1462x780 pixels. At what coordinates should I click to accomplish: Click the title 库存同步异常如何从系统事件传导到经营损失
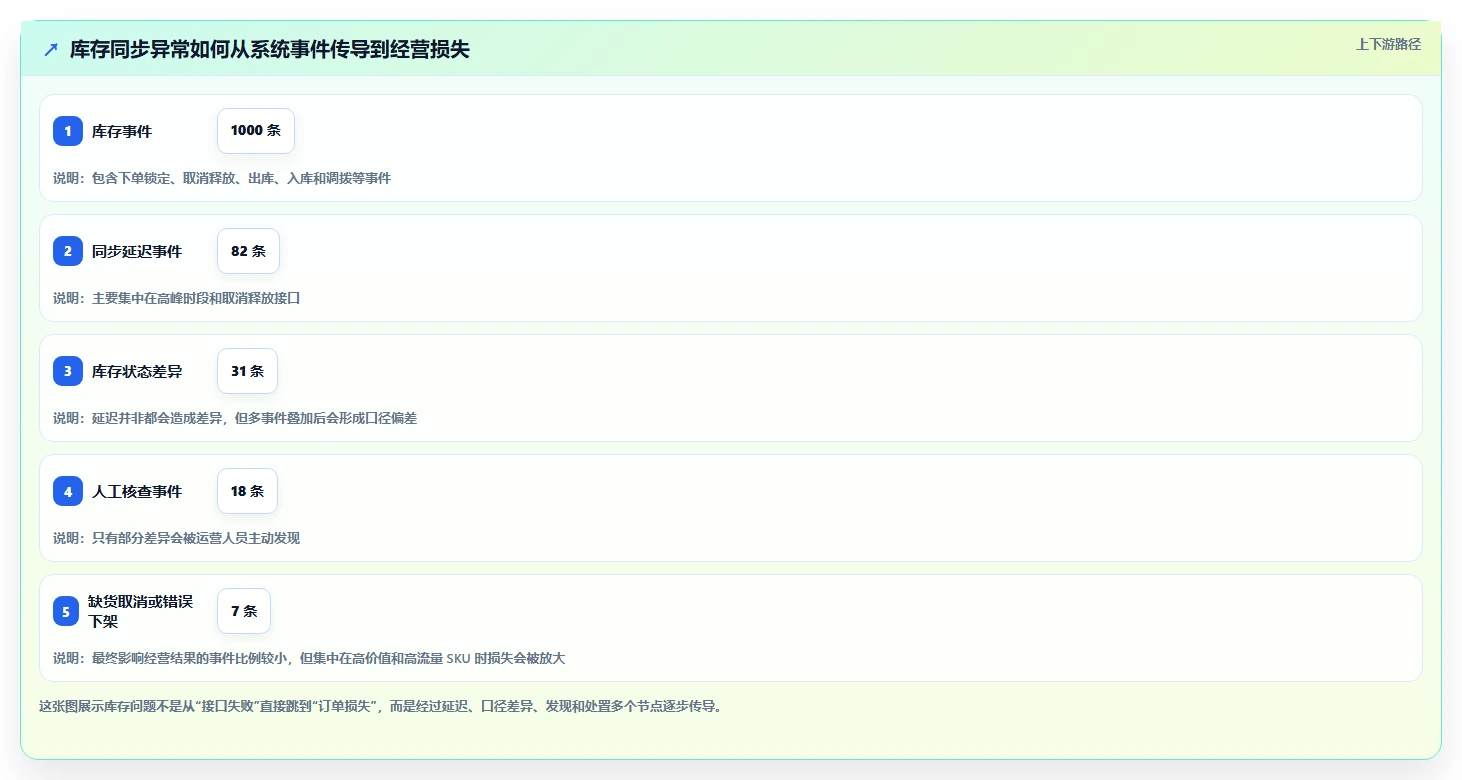click(270, 50)
